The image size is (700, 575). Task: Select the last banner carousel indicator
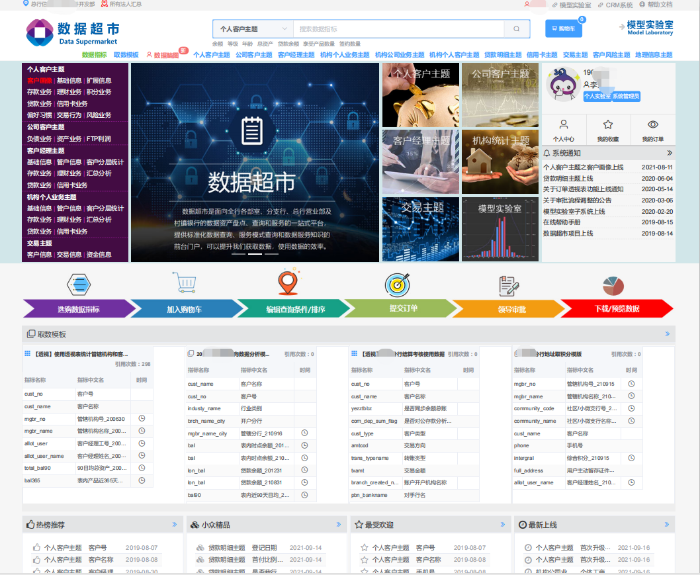pyautogui.click(x=271, y=254)
